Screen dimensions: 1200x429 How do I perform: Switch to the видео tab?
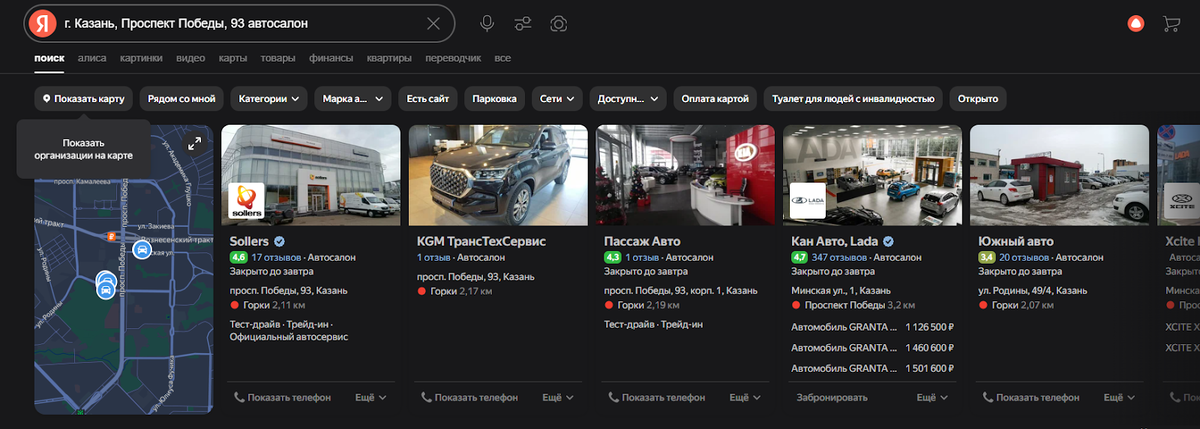(190, 58)
